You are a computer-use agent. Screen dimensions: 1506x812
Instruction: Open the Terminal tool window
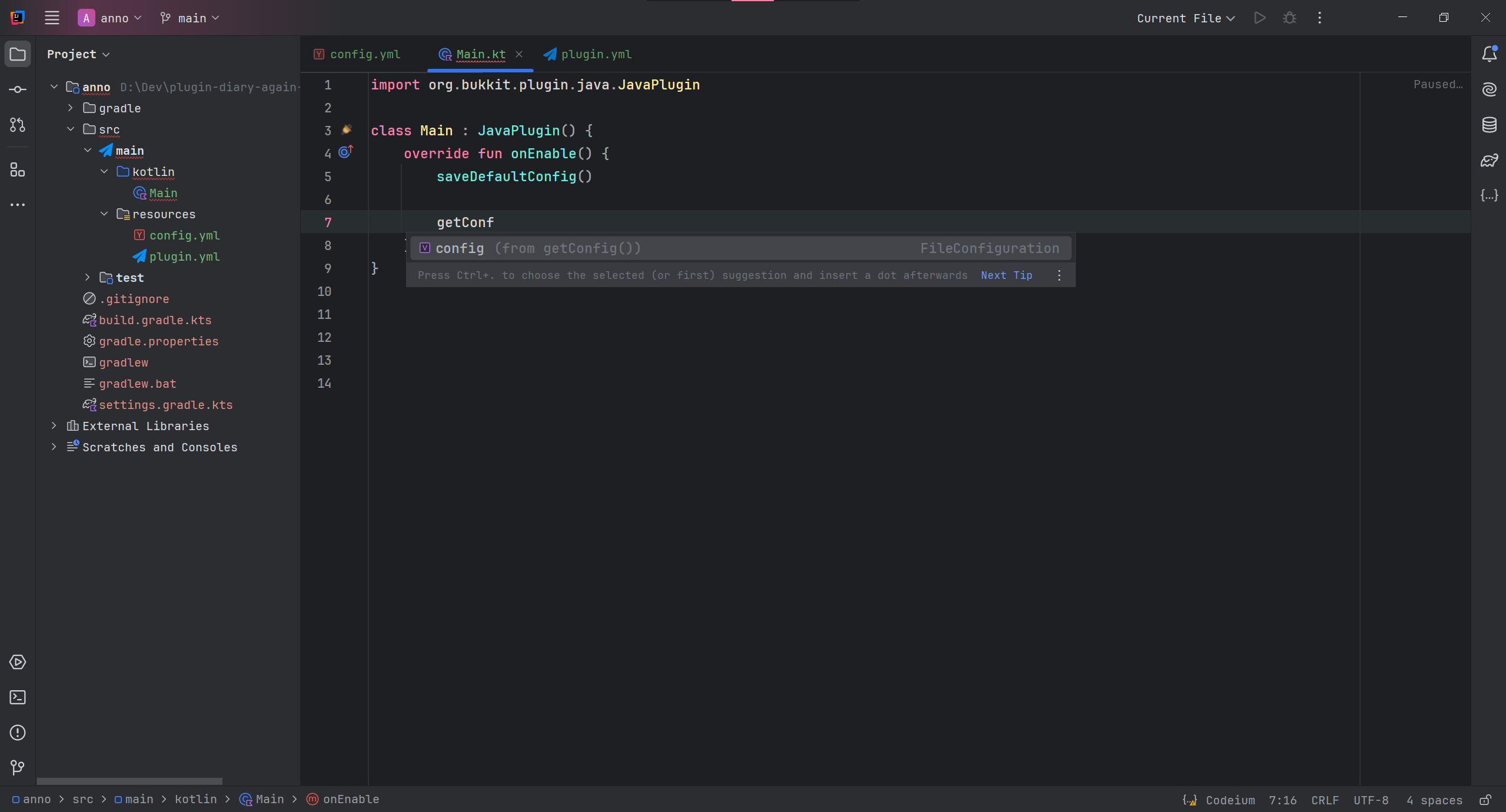[17, 697]
